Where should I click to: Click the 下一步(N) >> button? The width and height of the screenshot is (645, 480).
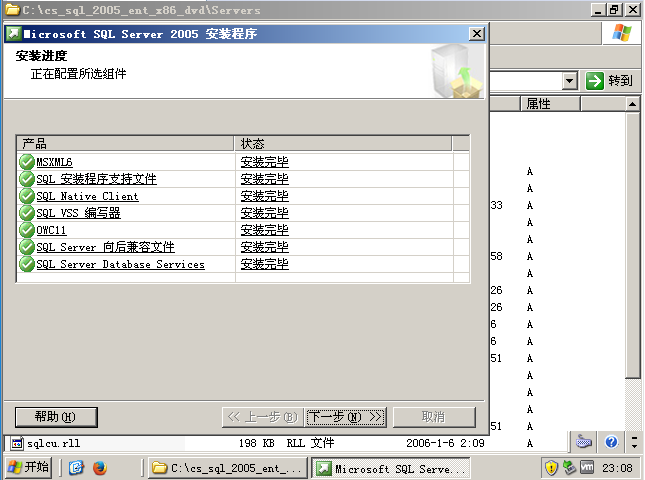[346, 417]
